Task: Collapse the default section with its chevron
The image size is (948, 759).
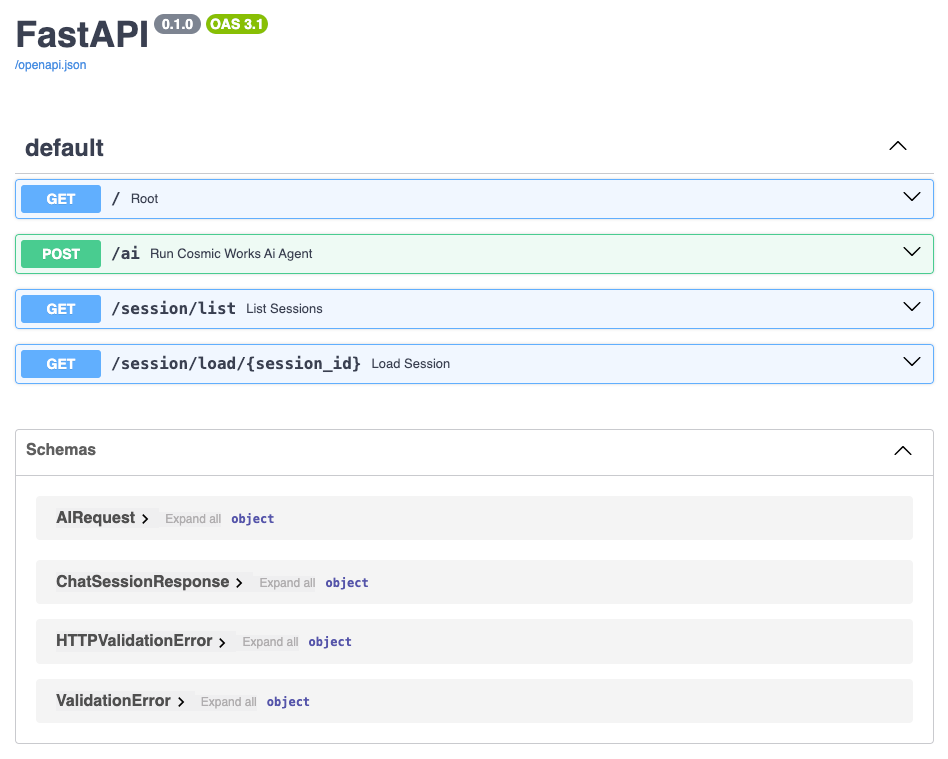Action: point(898,146)
